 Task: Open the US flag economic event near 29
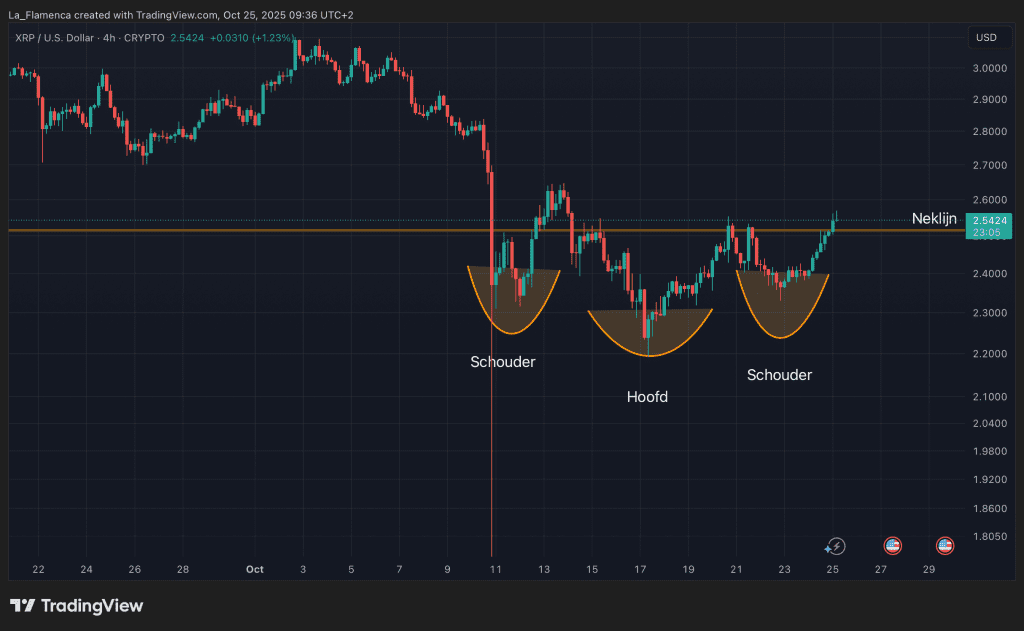[x=944, y=546]
